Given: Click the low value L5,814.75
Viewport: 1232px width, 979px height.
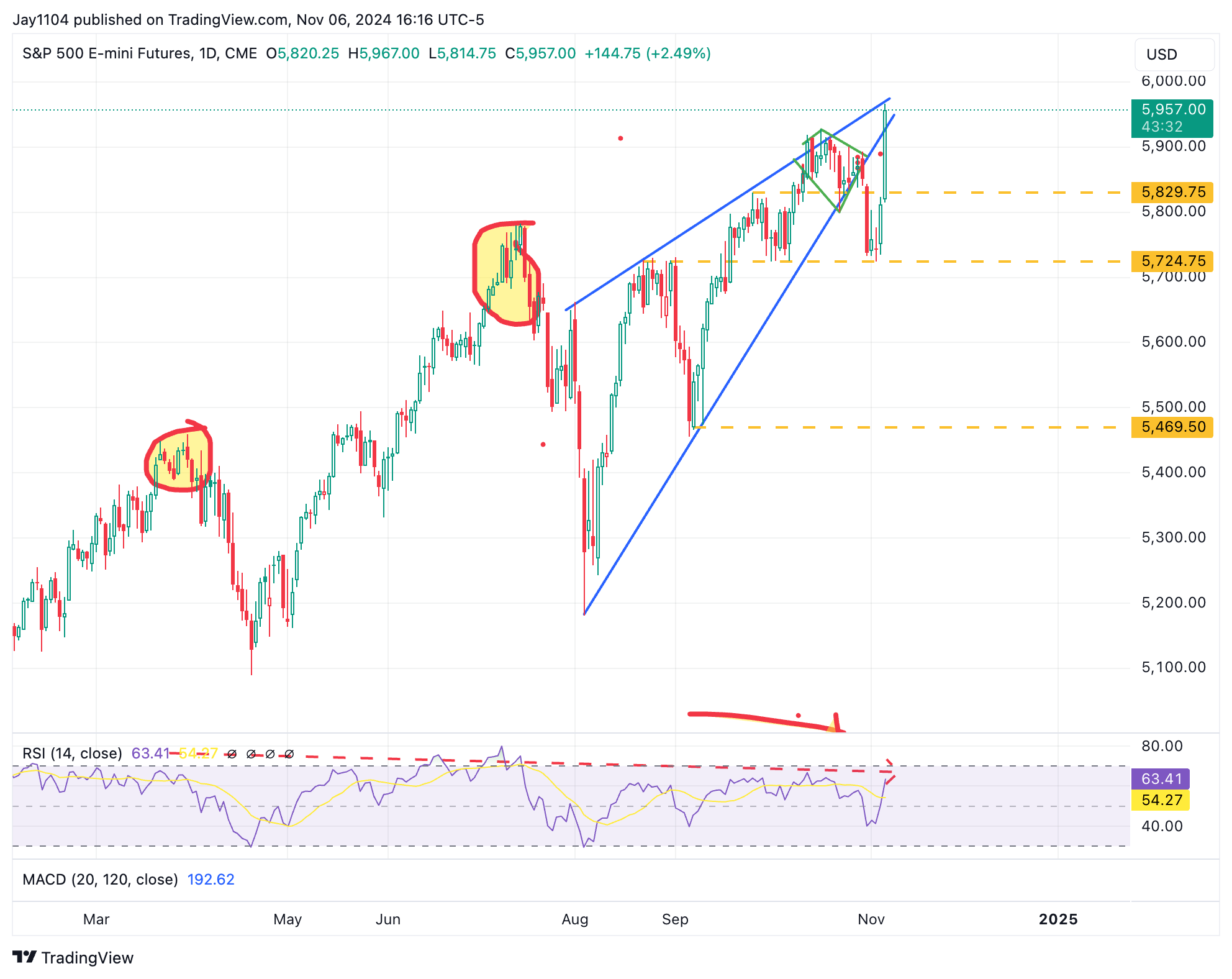Looking at the screenshot, I should click(x=462, y=53).
